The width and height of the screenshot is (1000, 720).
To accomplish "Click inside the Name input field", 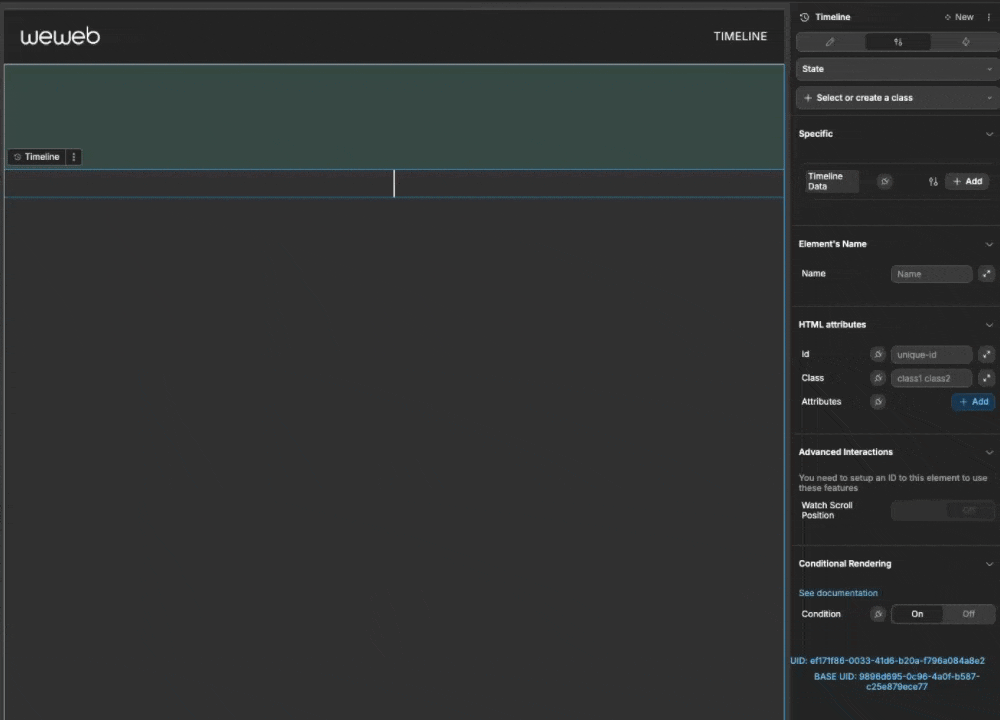I will (930, 273).
